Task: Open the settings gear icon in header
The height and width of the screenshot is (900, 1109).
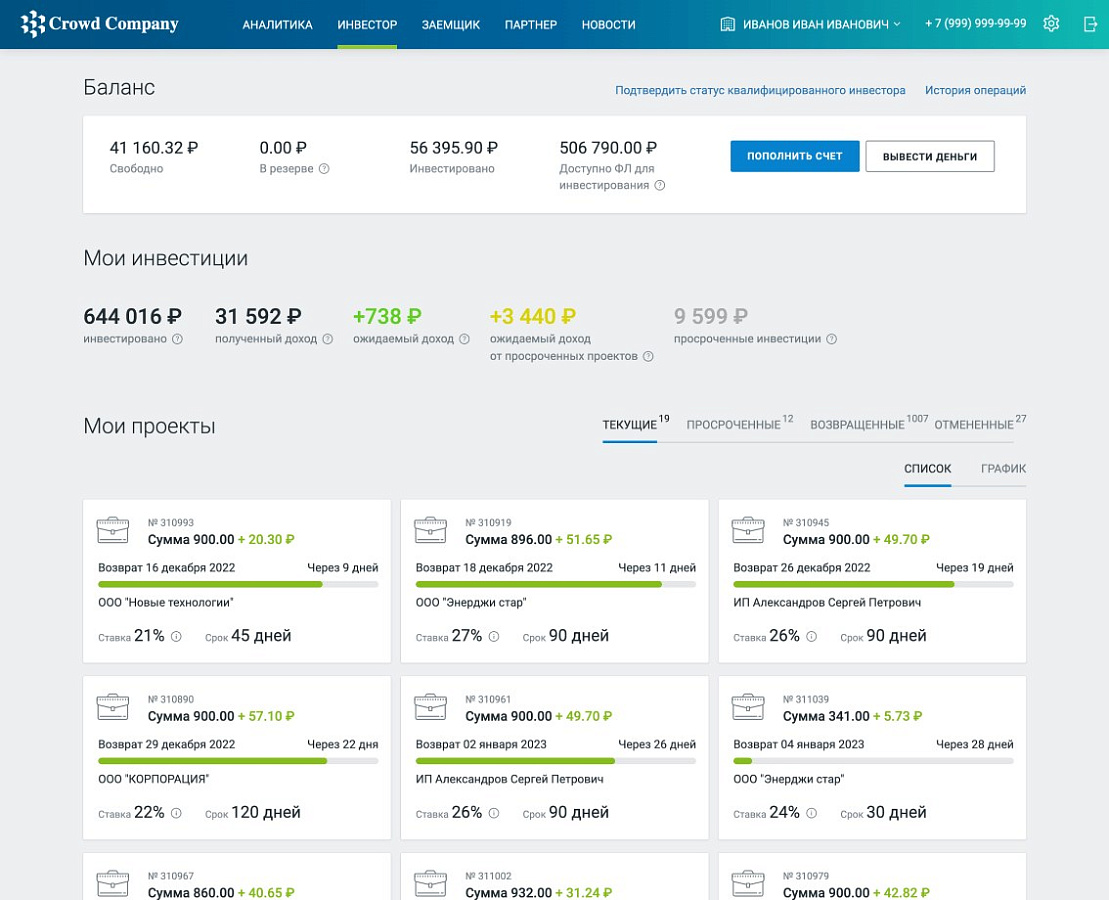Action: click(1051, 23)
